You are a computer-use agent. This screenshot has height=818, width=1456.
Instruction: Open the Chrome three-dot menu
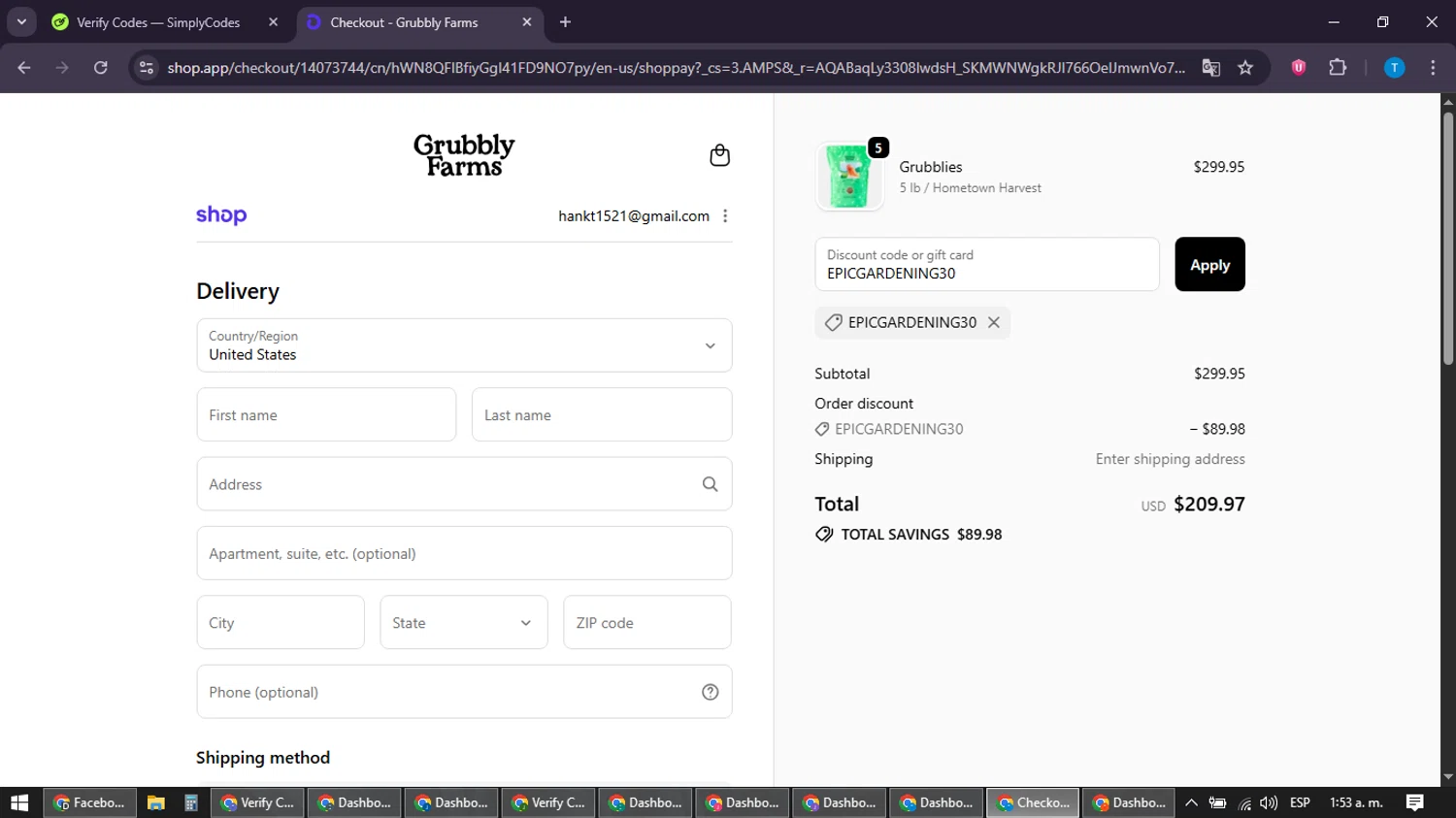(1433, 67)
